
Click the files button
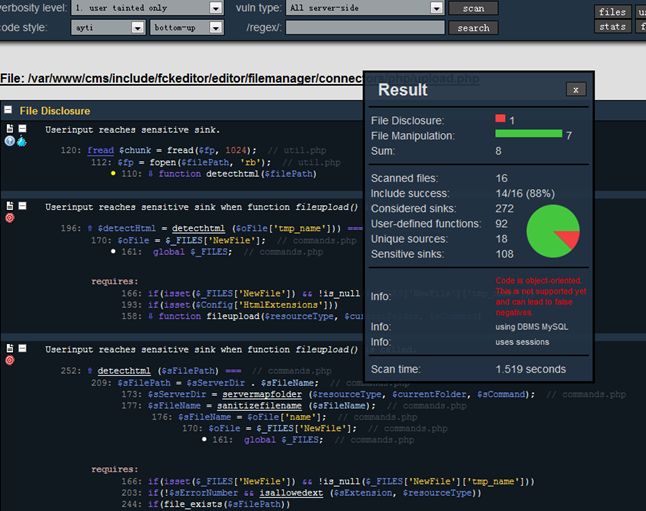coord(612,12)
